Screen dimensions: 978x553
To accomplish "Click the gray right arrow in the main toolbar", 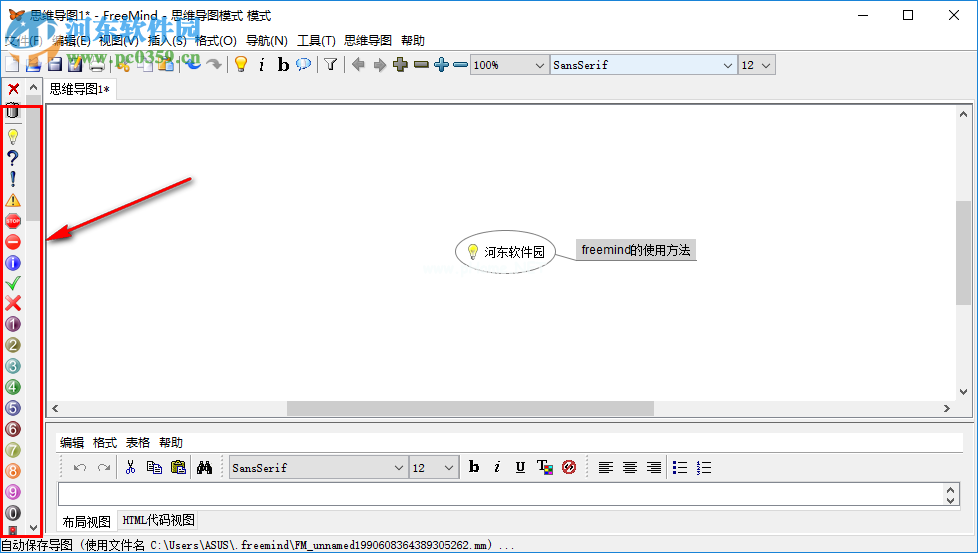I will click(x=379, y=64).
